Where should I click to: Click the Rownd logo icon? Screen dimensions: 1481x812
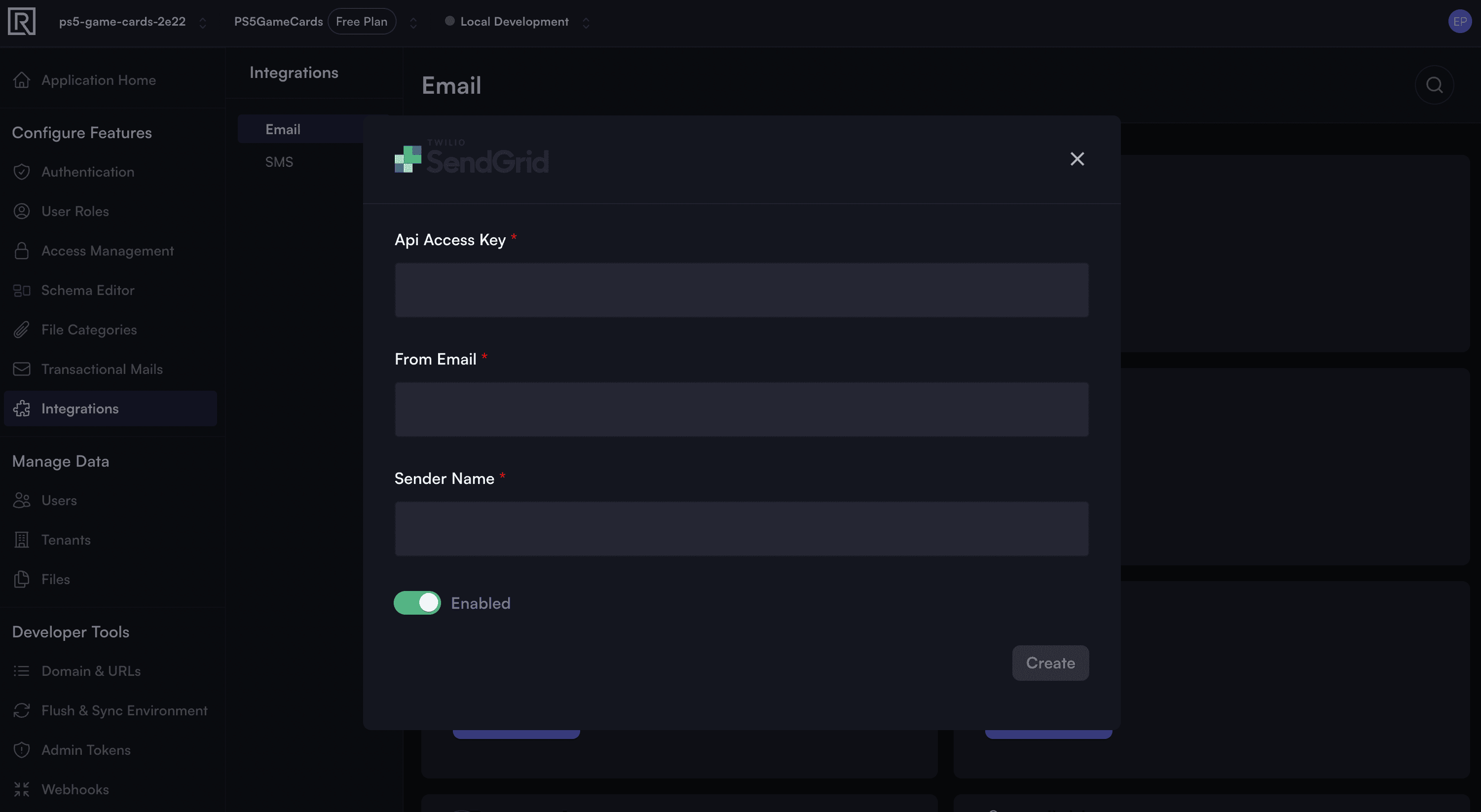(x=22, y=21)
